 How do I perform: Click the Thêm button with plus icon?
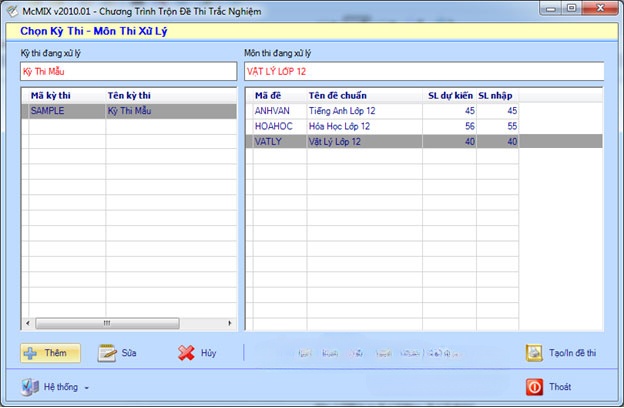[x=51, y=353]
